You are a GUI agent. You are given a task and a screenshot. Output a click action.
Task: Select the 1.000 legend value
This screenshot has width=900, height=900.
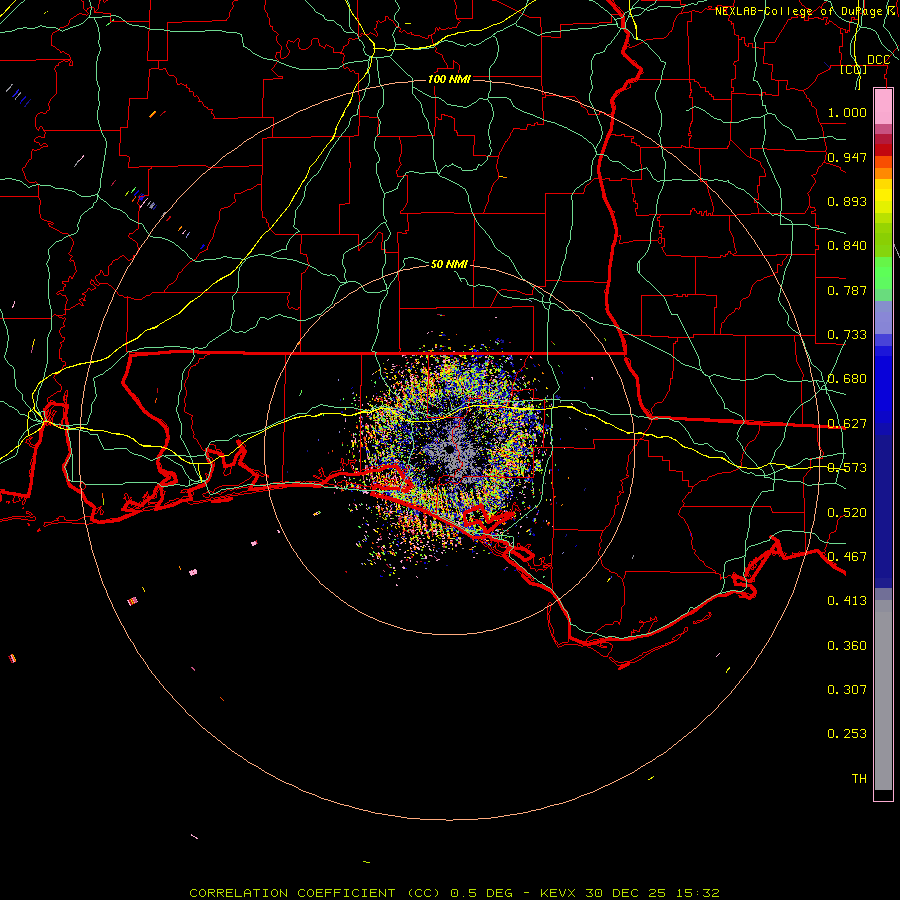[x=847, y=112]
